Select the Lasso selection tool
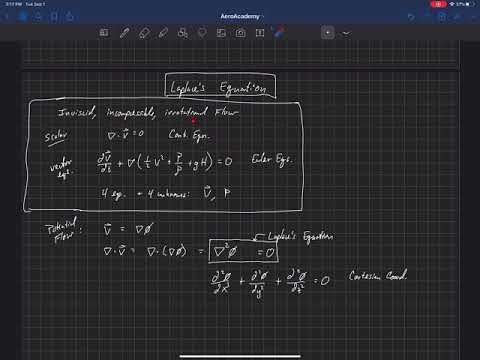The image size is (480, 360). [x=202, y=33]
